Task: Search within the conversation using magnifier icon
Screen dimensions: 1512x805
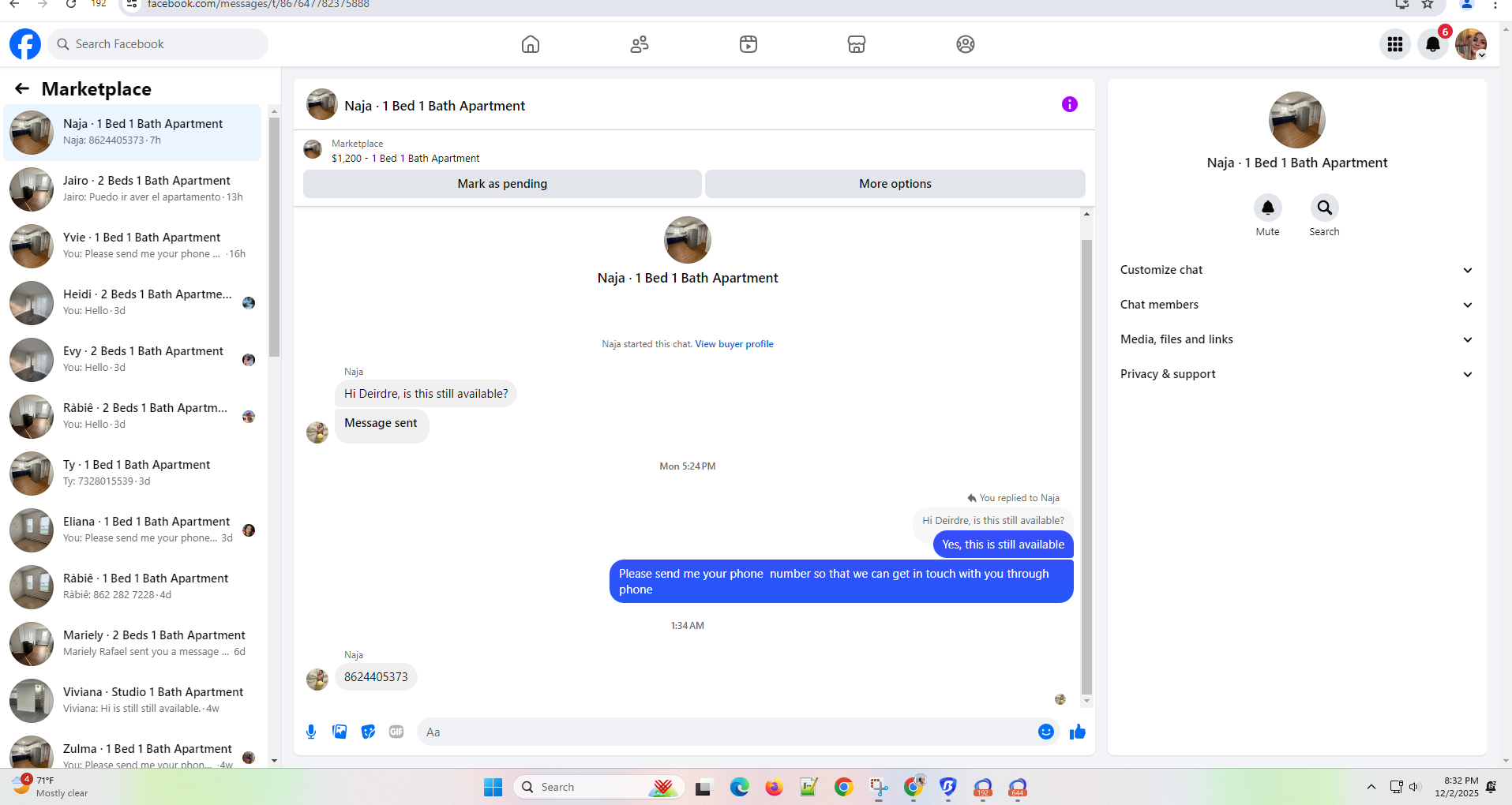Action: click(1325, 208)
